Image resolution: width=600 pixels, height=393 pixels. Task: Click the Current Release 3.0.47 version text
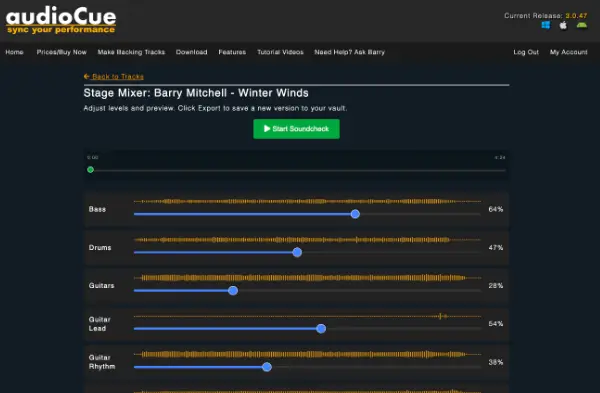click(x=545, y=16)
